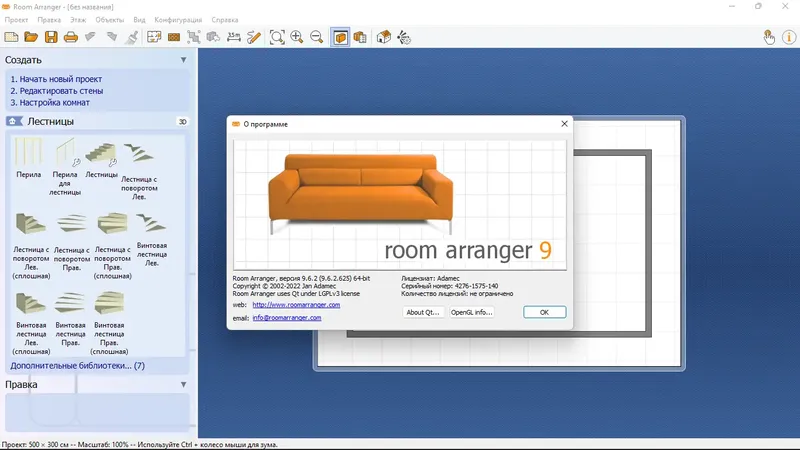
Task: Click the Undo arrow in the toolbar
Action: click(91, 37)
